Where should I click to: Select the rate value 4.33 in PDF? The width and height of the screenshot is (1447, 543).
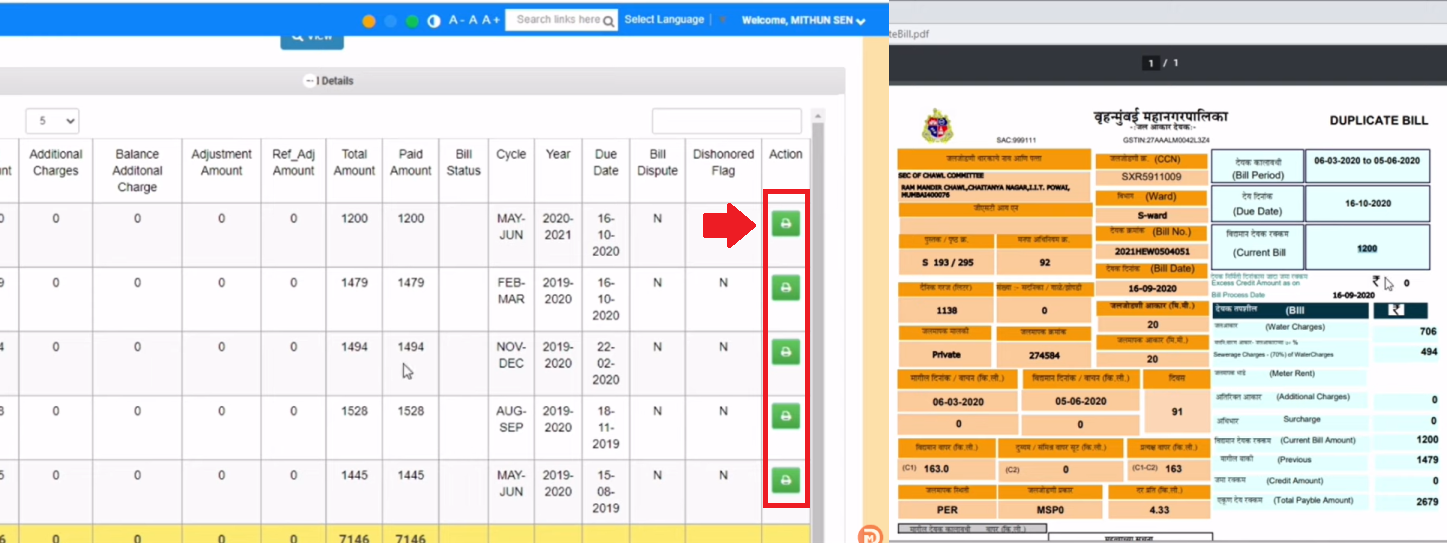coord(1159,509)
